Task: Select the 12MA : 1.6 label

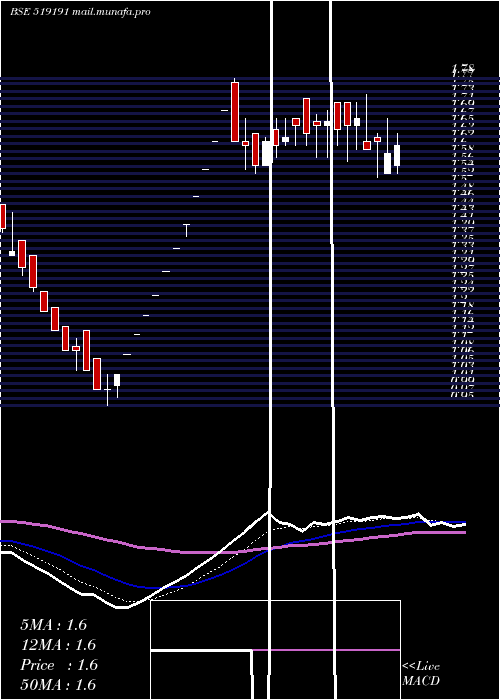Action: [58, 645]
